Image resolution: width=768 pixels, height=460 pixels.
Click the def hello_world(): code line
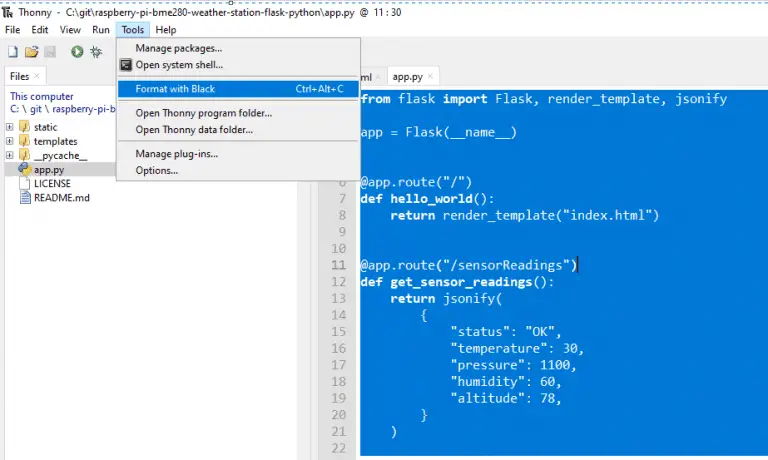(427, 198)
